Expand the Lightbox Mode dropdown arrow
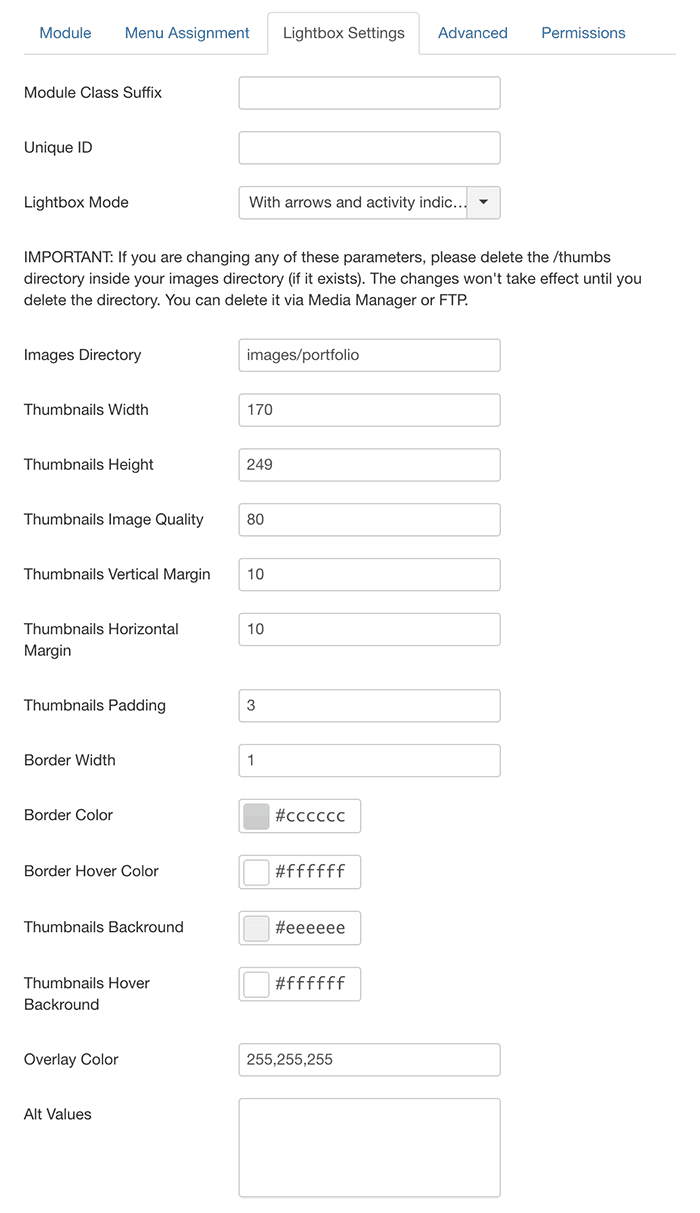Image resolution: width=700 pixels, height=1213 pixels. click(484, 202)
